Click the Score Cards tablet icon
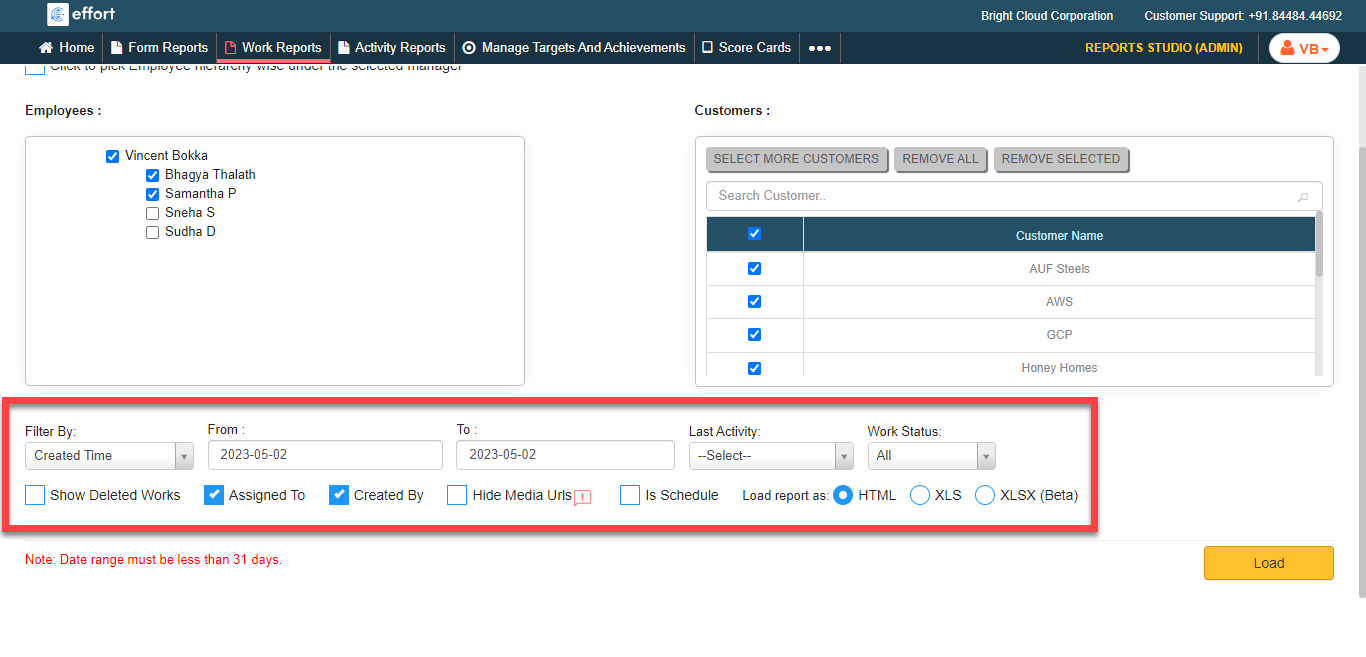1366x657 pixels. (x=707, y=48)
